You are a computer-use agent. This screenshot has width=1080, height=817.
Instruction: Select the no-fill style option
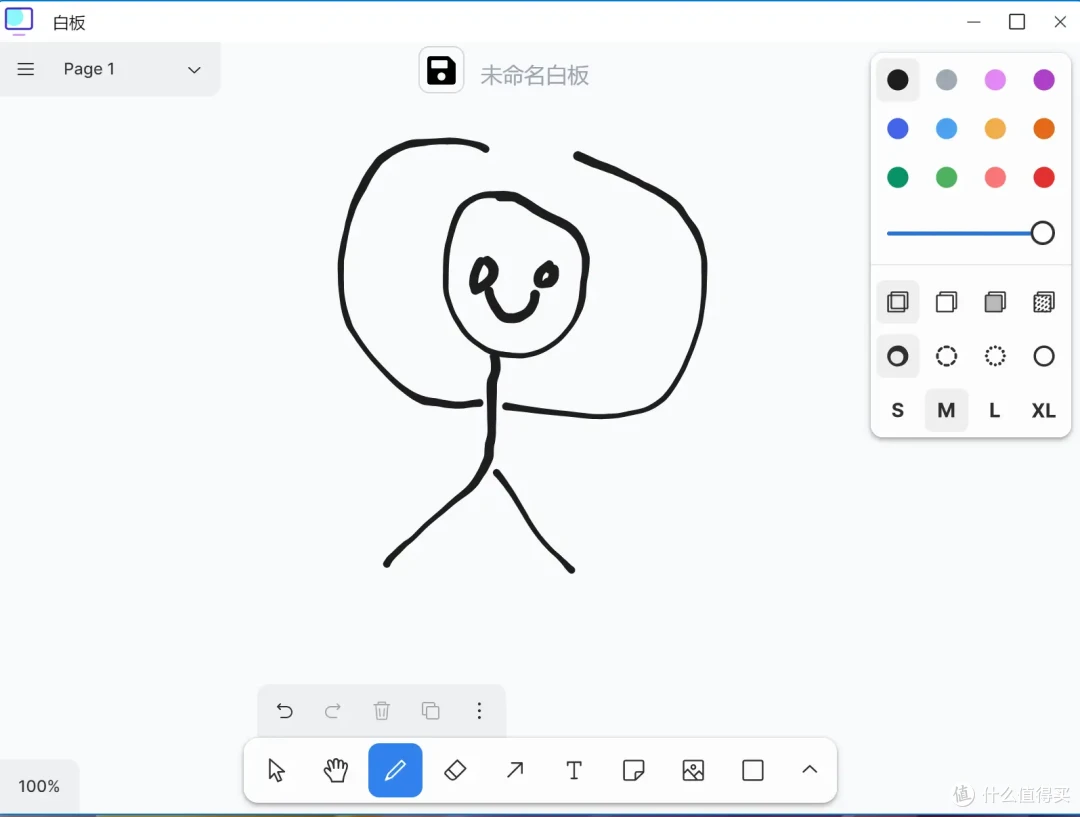click(x=897, y=302)
